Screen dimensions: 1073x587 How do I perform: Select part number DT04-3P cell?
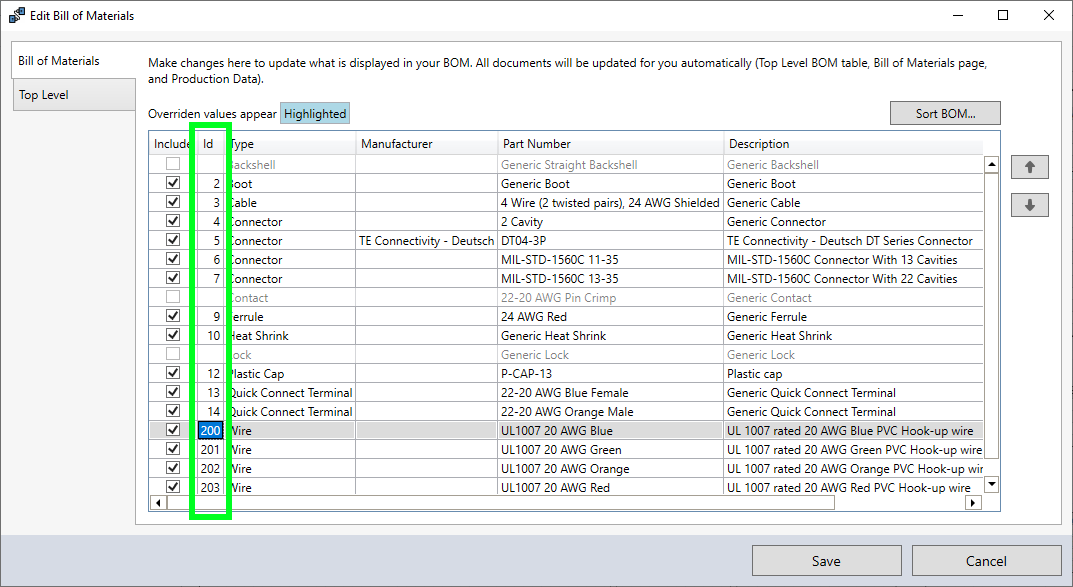tap(610, 241)
